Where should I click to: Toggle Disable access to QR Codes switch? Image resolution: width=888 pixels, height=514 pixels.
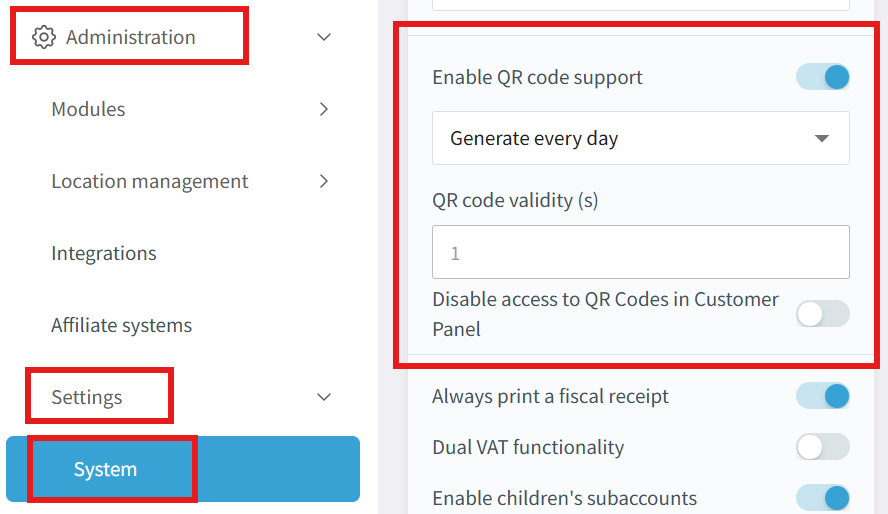coord(823,314)
